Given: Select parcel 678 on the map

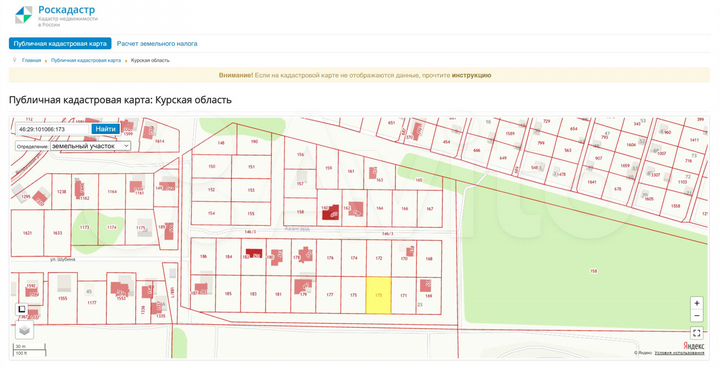Looking at the screenshot, I should [618, 189].
